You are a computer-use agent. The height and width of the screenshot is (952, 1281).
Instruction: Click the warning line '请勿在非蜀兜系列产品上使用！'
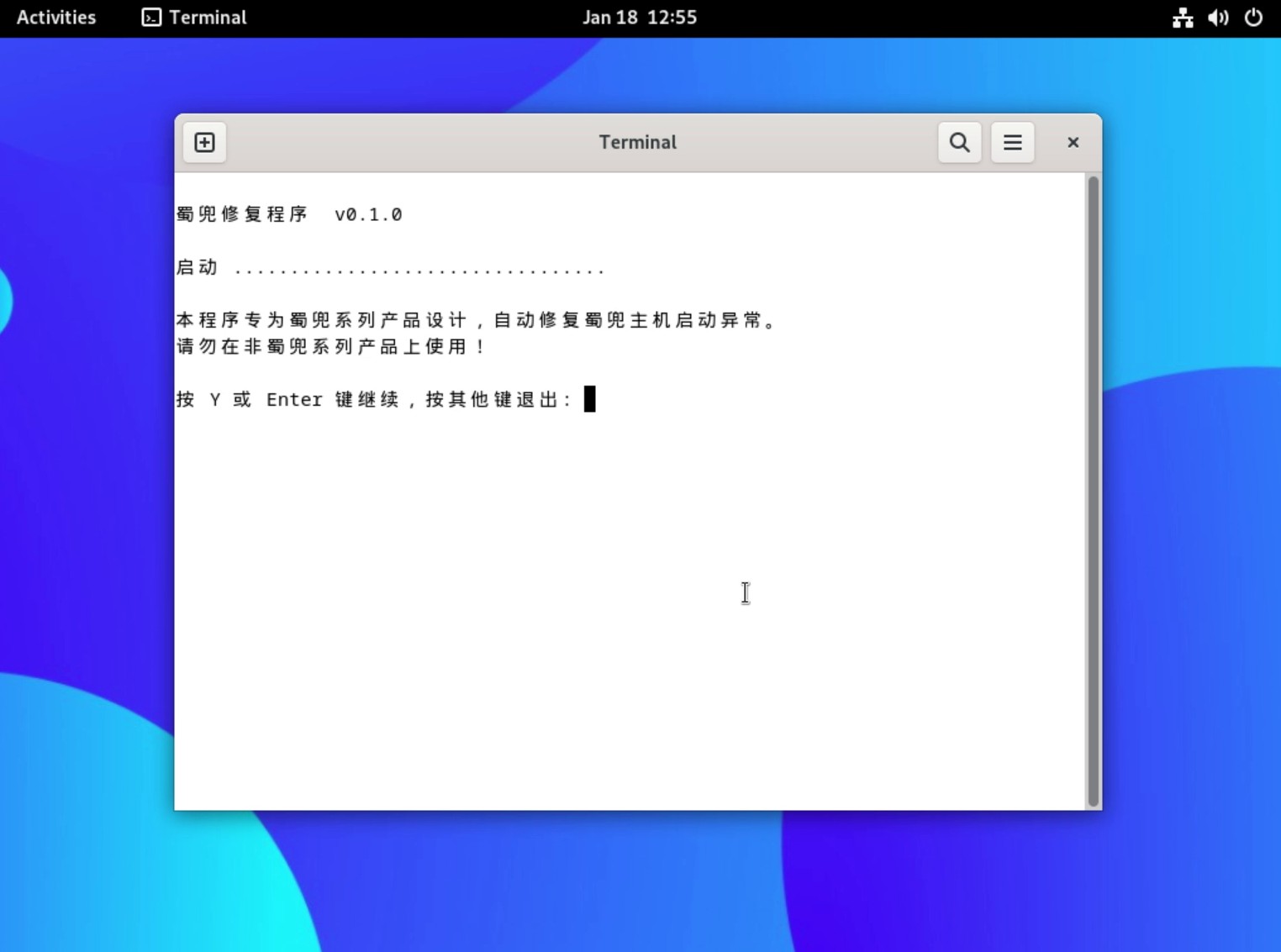click(331, 346)
